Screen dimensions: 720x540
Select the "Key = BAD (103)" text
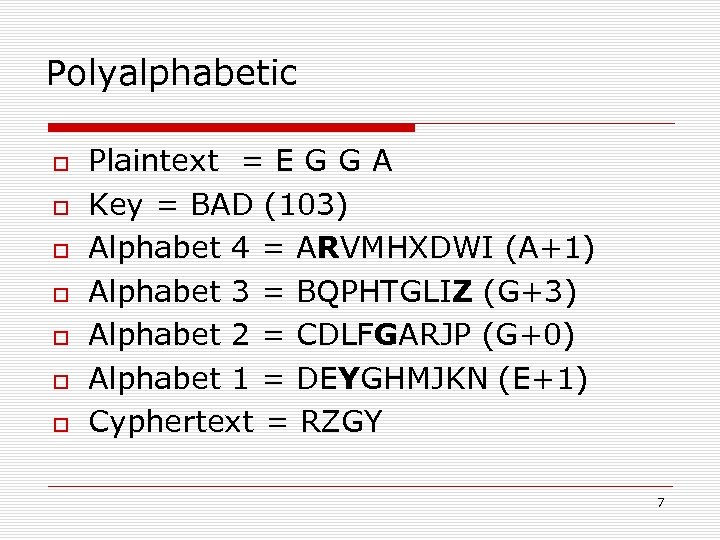[x=219, y=205]
